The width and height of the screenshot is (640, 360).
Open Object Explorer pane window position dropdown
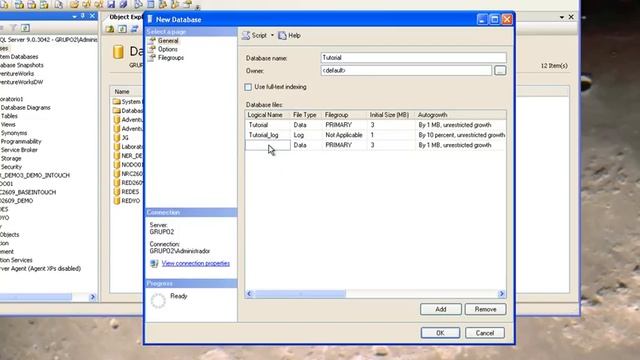pyautogui.click(x=74, y=16)
